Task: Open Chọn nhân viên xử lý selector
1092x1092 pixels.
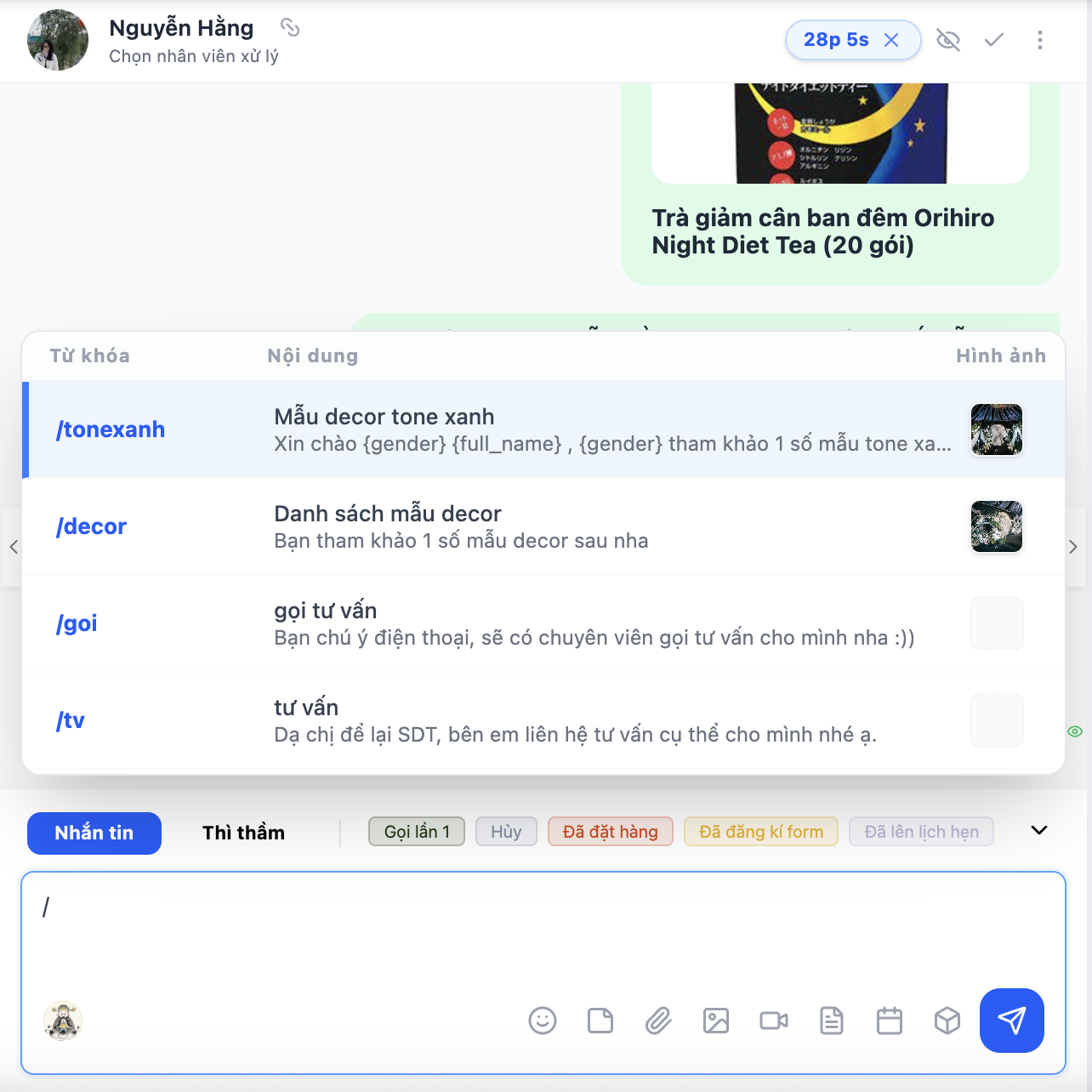Action: point(194,56)
